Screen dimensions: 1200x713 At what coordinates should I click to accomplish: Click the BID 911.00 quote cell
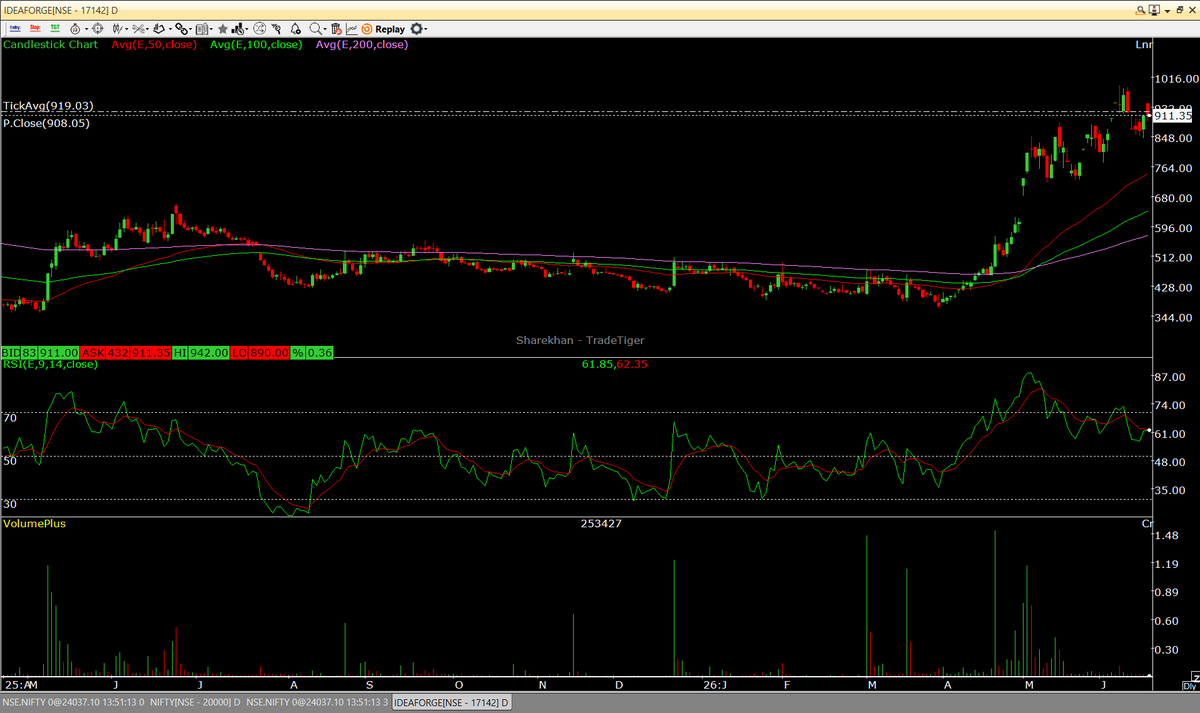point(40,352)
